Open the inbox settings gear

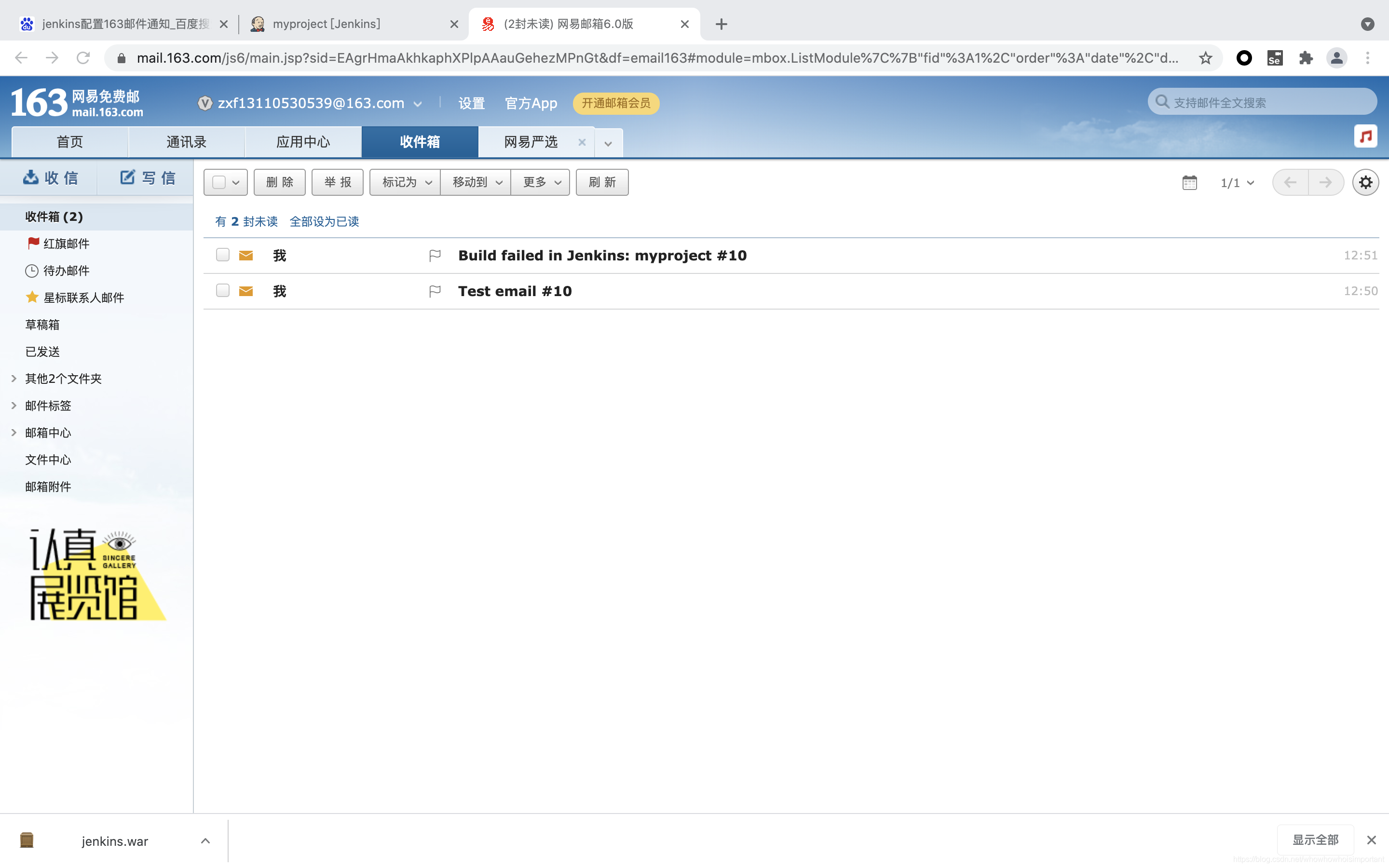coord(1365,183)
